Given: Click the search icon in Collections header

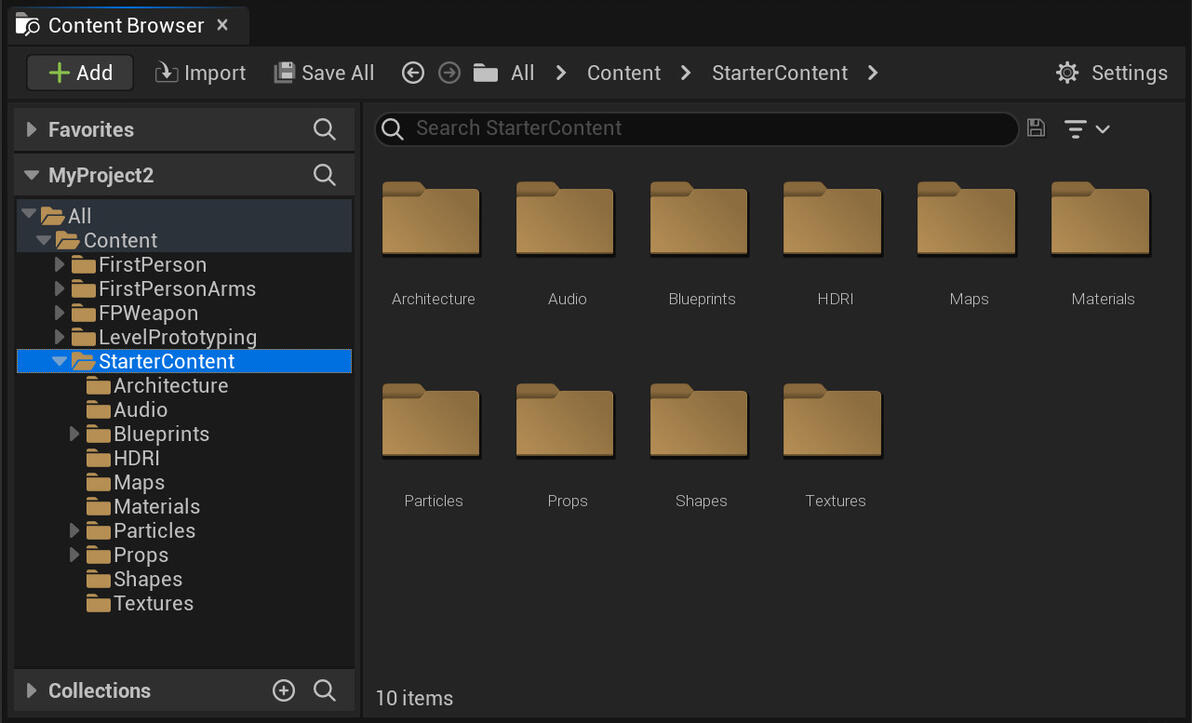Looking at the screenshot, I should 324,690.
